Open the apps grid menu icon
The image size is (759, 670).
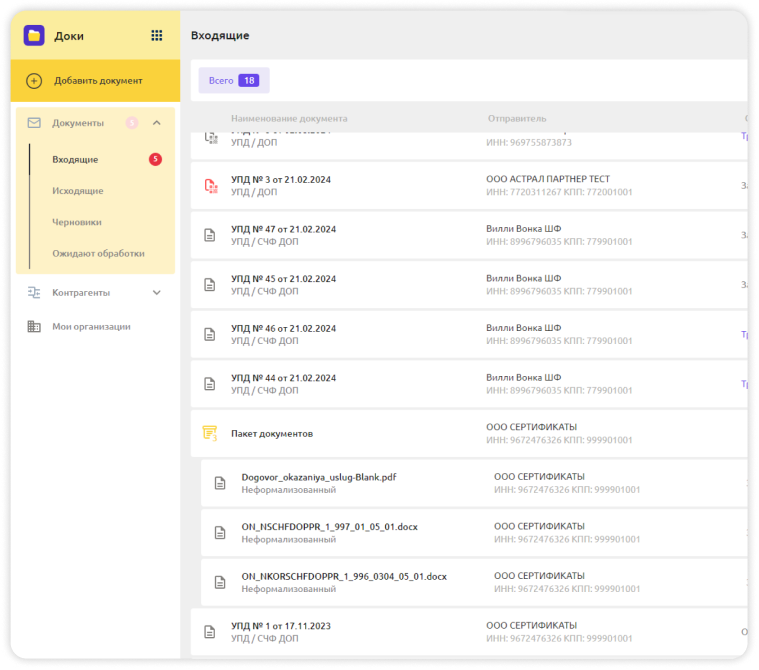(x=156, y=36)
